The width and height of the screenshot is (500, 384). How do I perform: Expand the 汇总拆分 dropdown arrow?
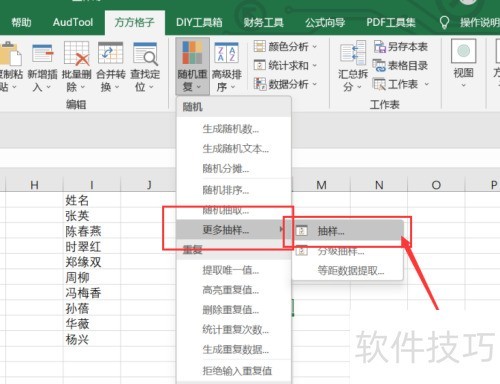click(x=359, y=87)
